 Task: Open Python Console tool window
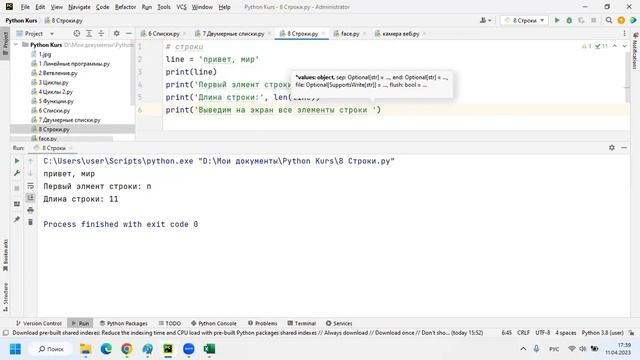(x=213, y=323)
